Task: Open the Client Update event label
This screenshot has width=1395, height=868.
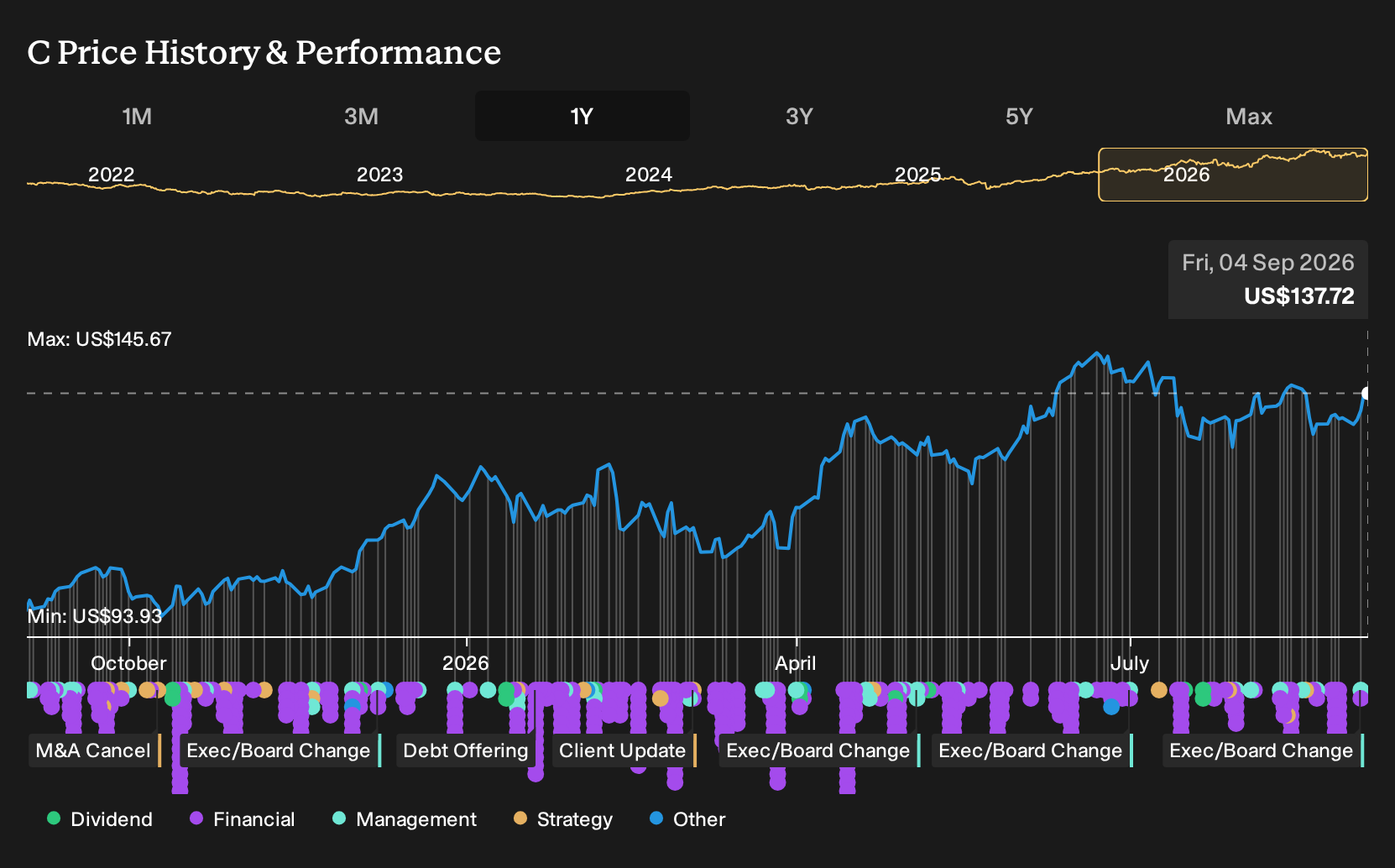Action: point(624,750)
